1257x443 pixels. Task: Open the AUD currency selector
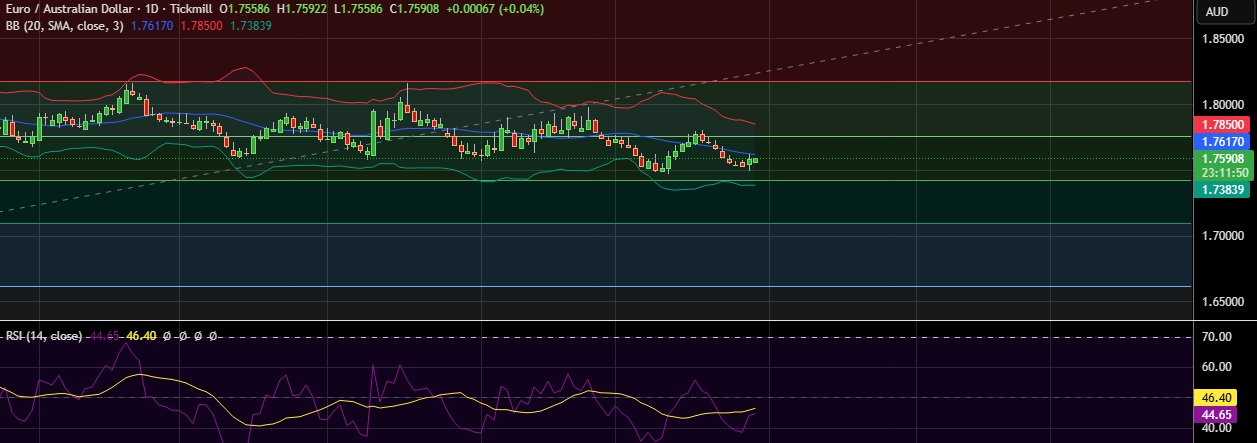click(1216, 11)
